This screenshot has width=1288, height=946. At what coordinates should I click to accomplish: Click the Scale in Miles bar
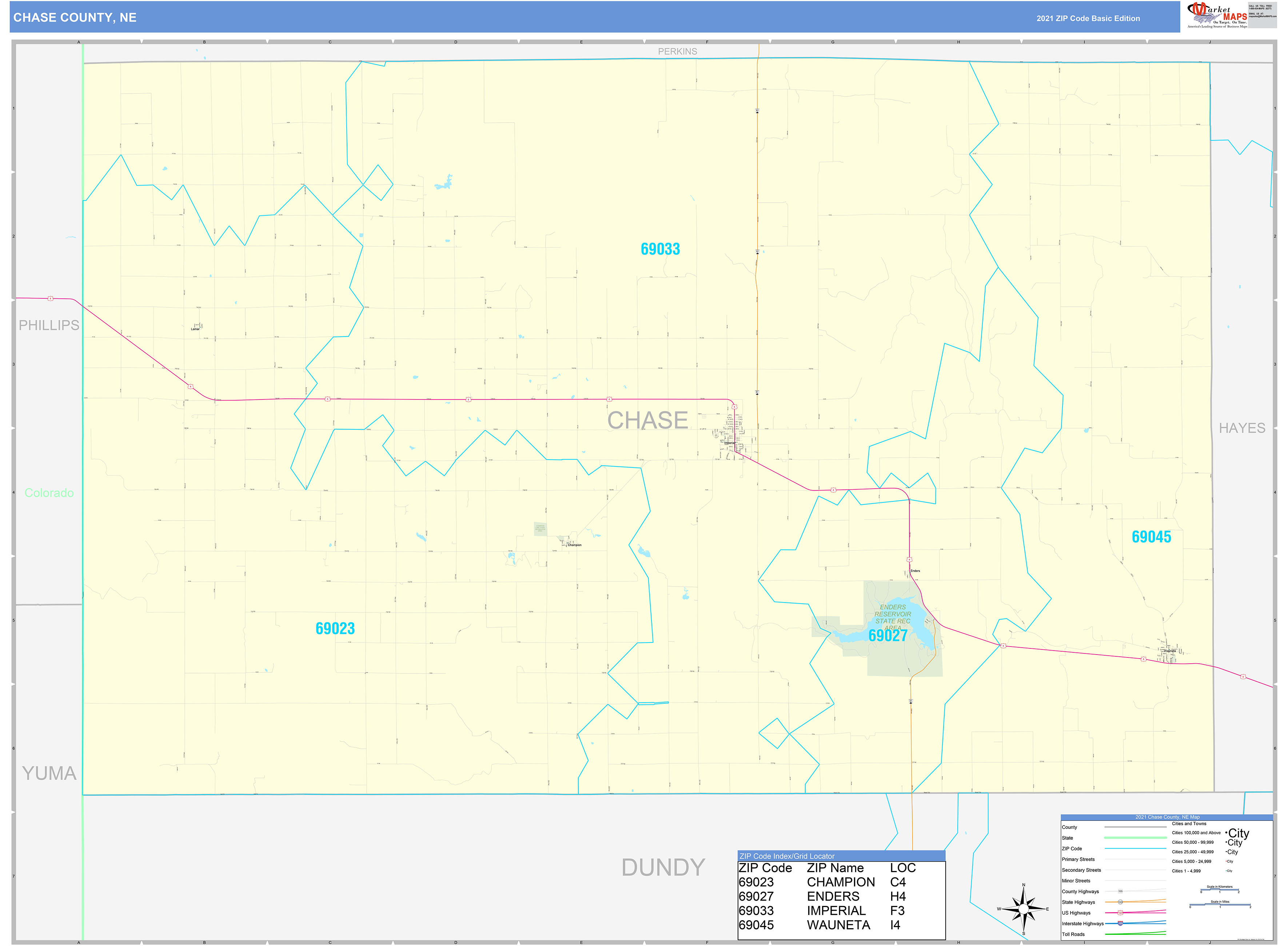click(1220, 905)
